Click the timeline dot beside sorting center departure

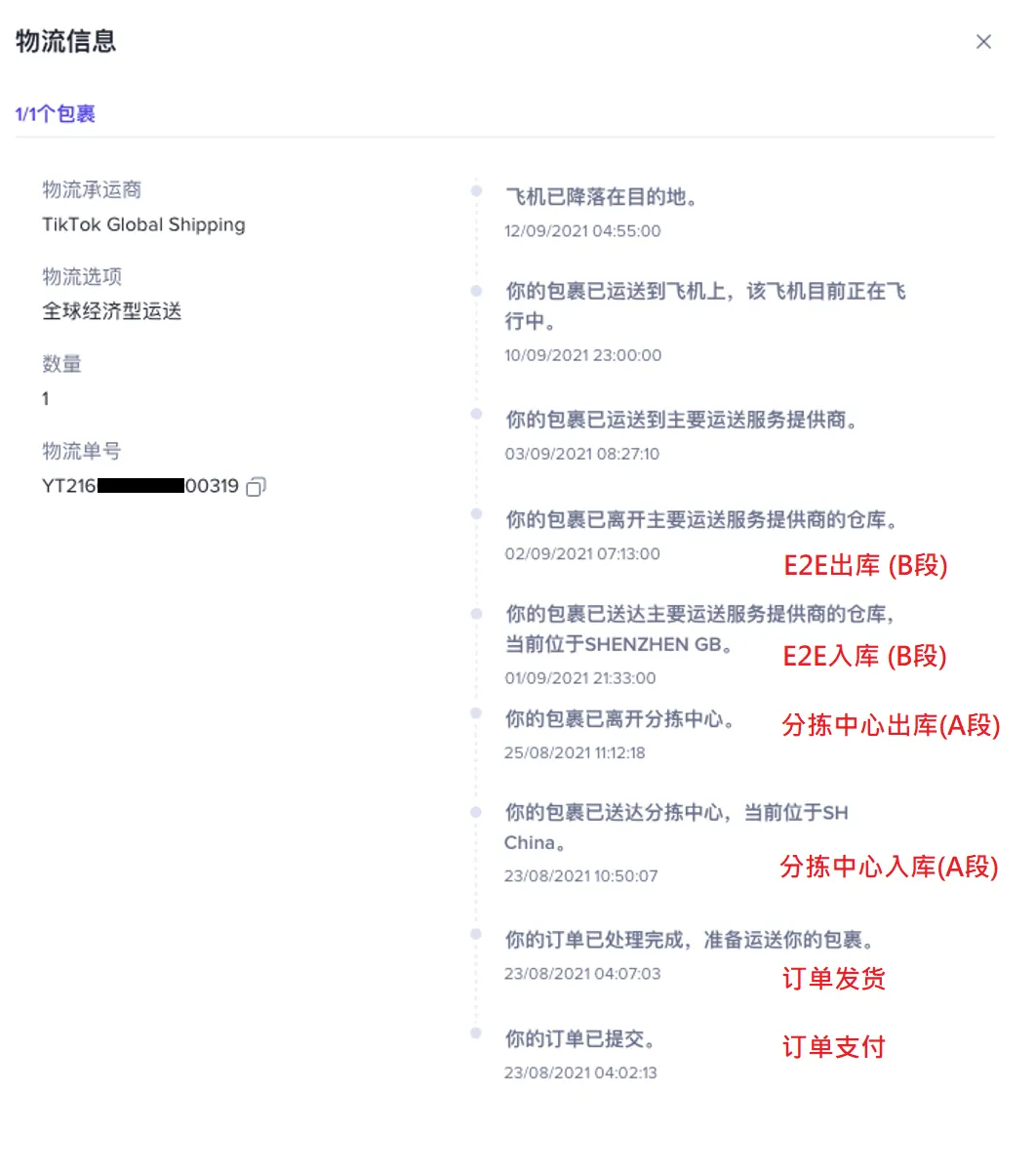click(x=476, y=713)
